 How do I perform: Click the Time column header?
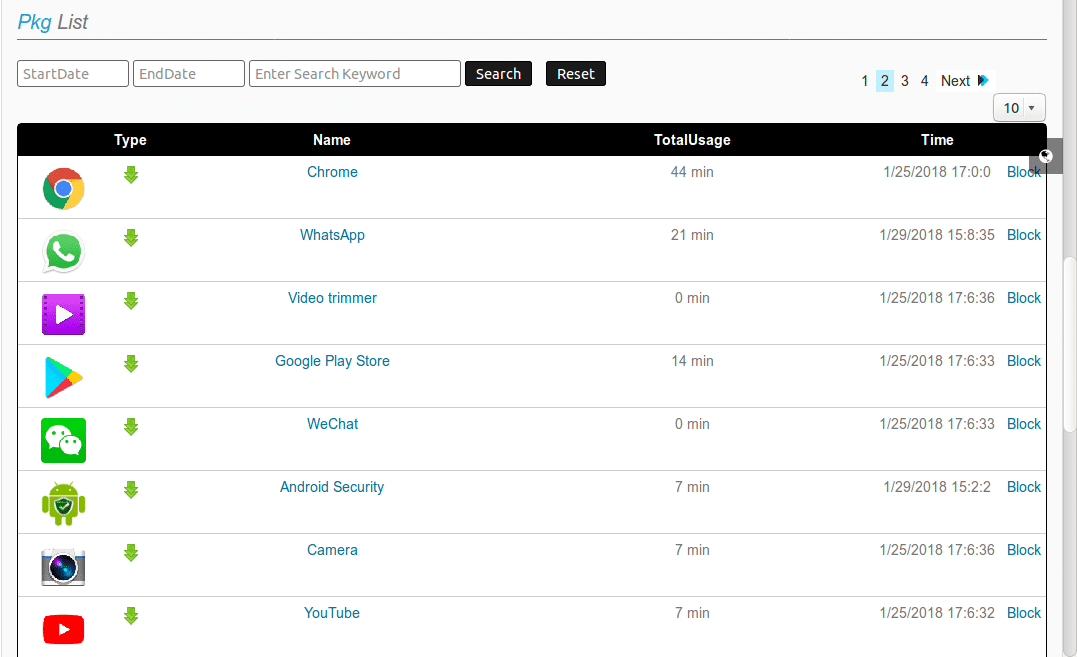937,140
